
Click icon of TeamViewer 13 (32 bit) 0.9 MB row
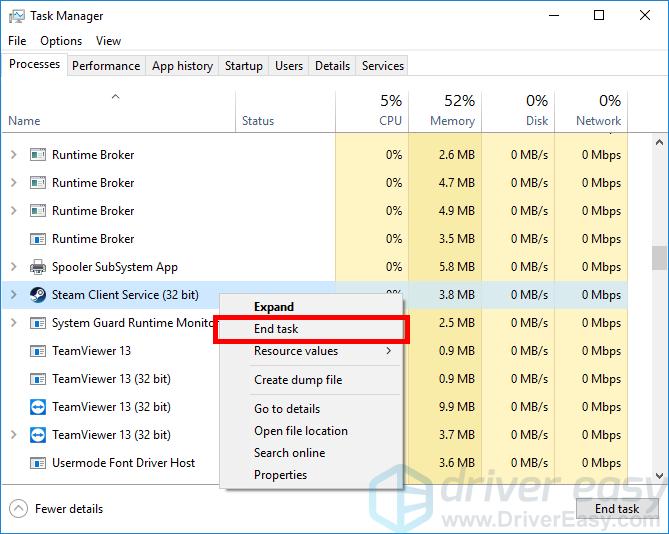[x=38, y=379]
